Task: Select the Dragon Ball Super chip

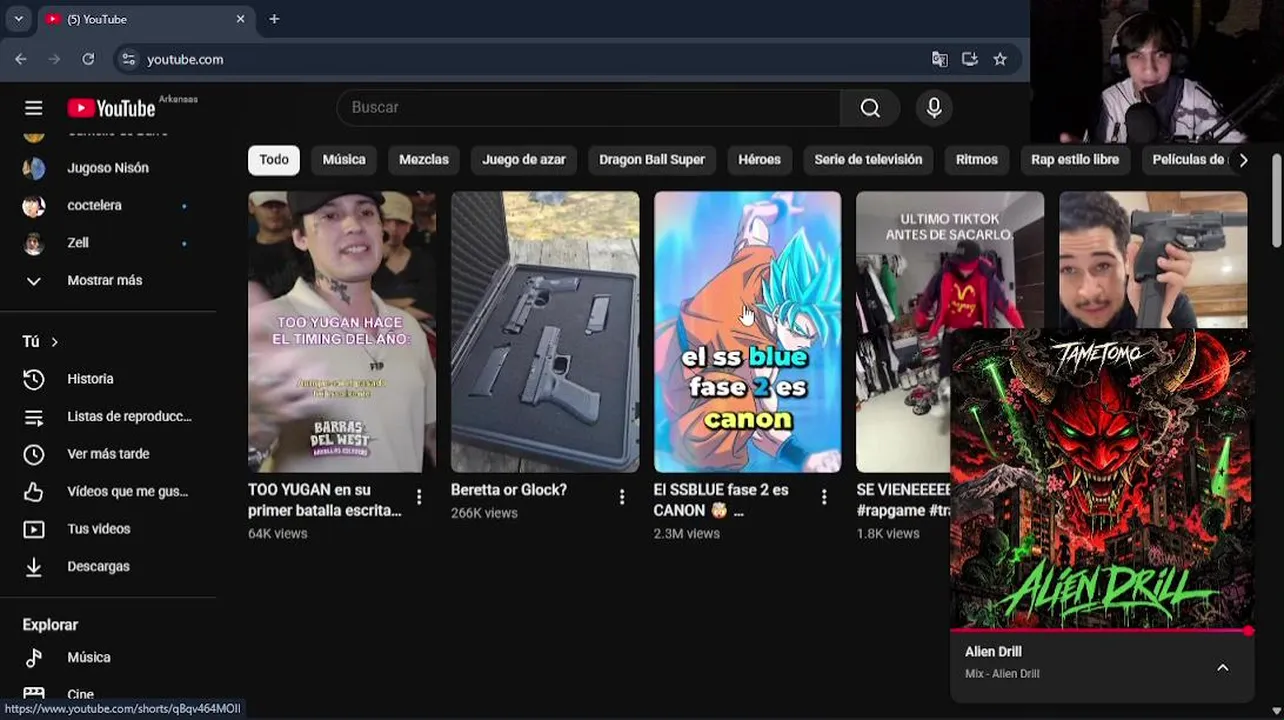Action: 652,160
